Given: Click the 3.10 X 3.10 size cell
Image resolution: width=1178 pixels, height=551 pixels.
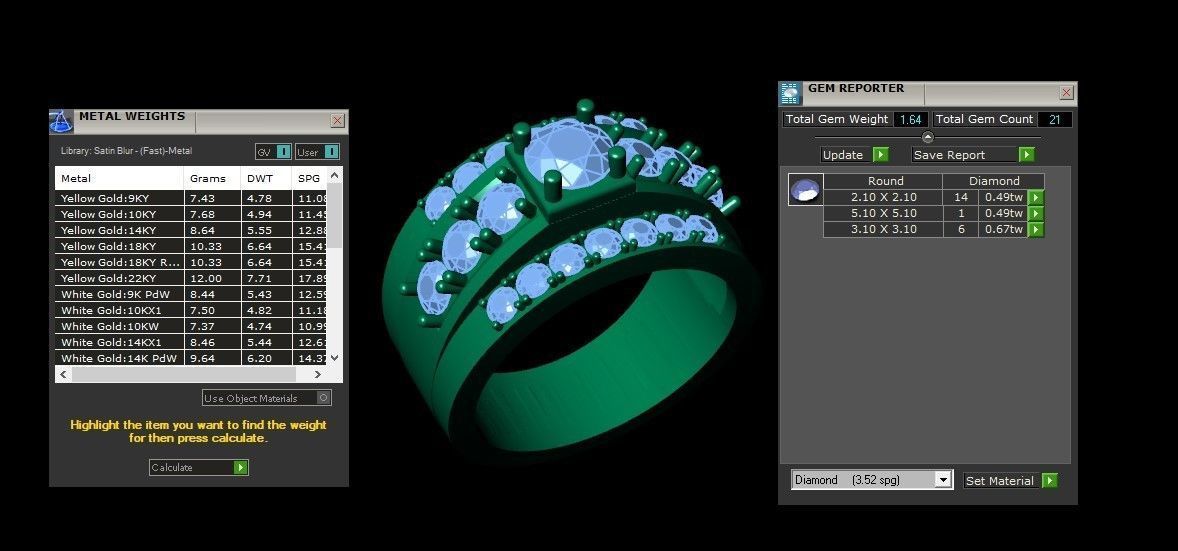Looking at the screenshot, I should pyautogui.click(x=884, y=229).
